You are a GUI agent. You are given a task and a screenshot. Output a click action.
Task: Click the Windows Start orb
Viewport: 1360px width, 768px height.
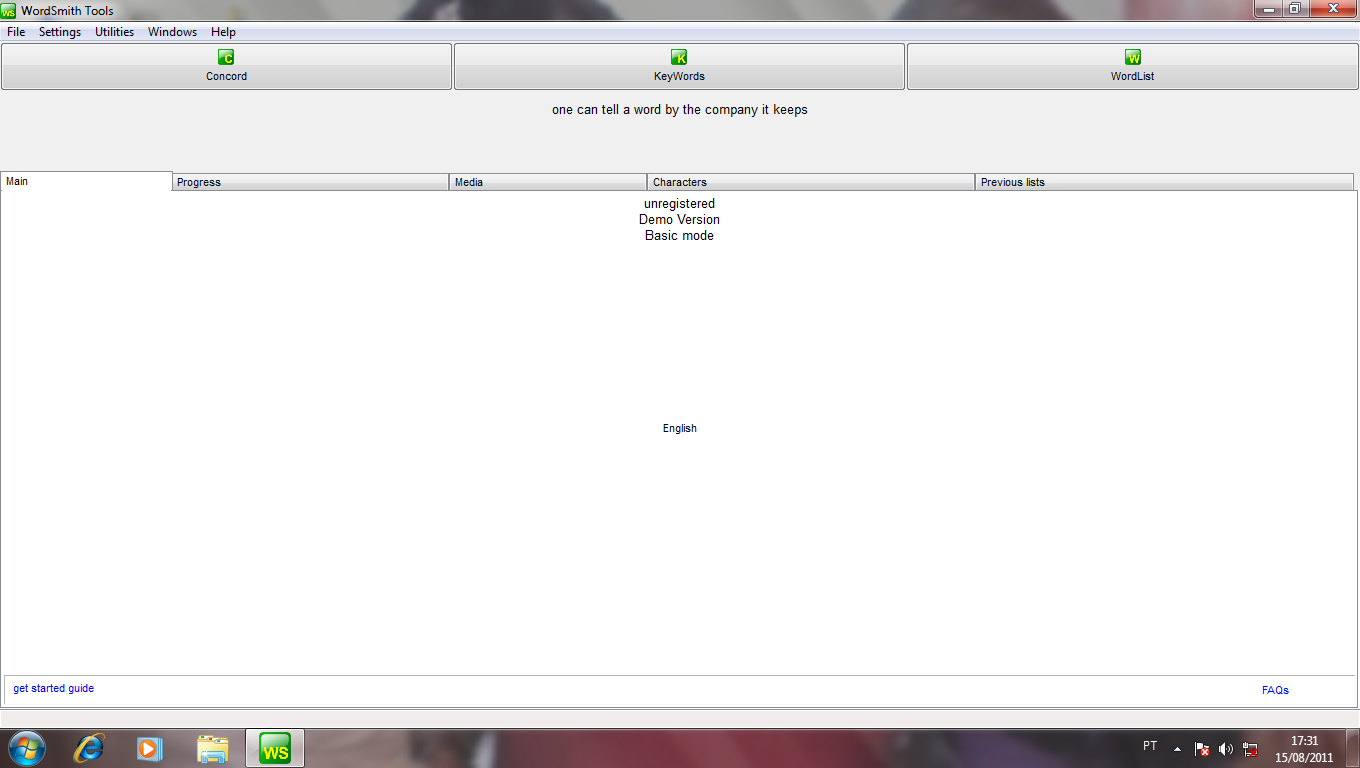pyautogui.click(x=26, y=748)
